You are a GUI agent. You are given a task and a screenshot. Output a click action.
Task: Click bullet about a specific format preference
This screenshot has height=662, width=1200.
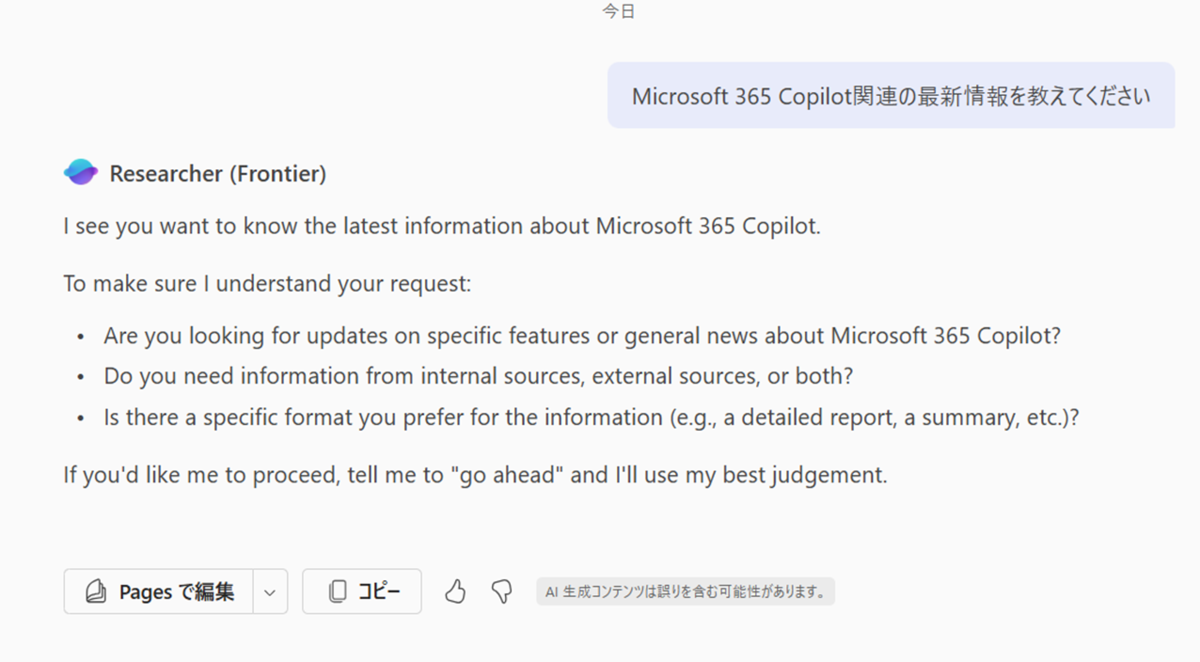592,418
